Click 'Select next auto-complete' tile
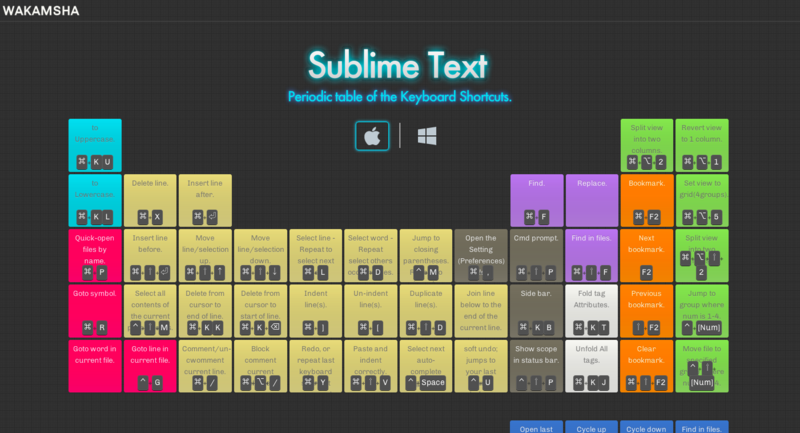800x433 pixels. 426,366
